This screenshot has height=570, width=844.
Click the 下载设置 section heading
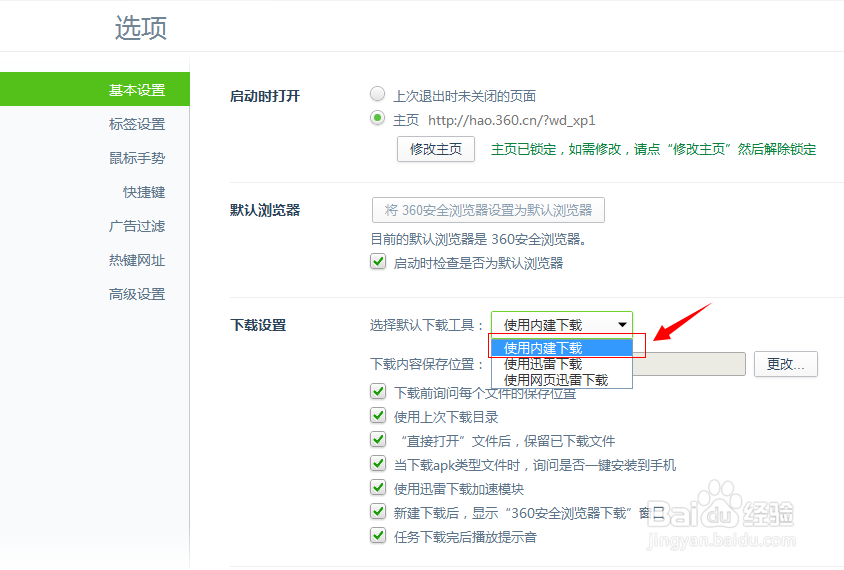[258, 325]
